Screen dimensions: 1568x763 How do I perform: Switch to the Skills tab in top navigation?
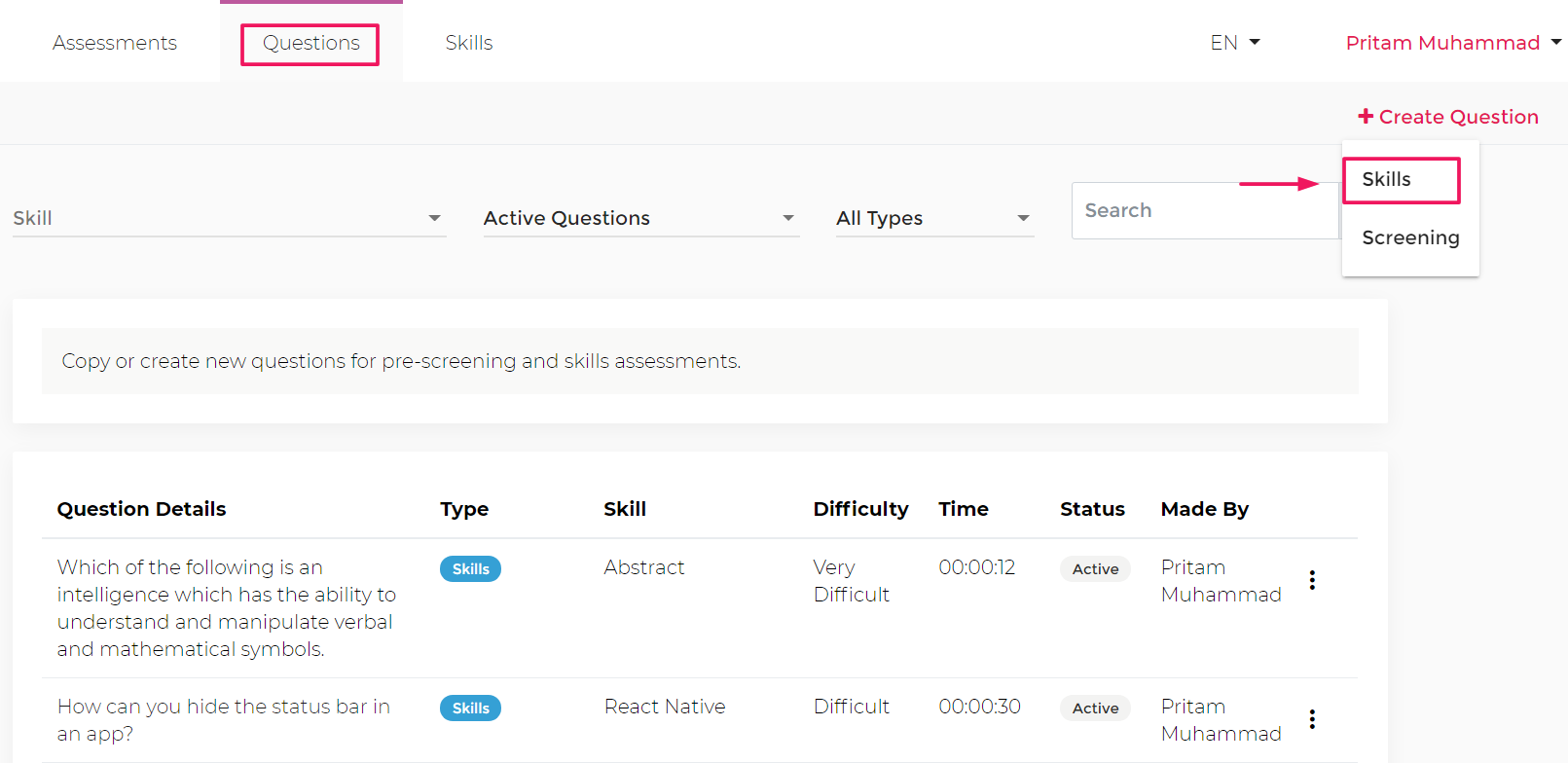(469, 43)
